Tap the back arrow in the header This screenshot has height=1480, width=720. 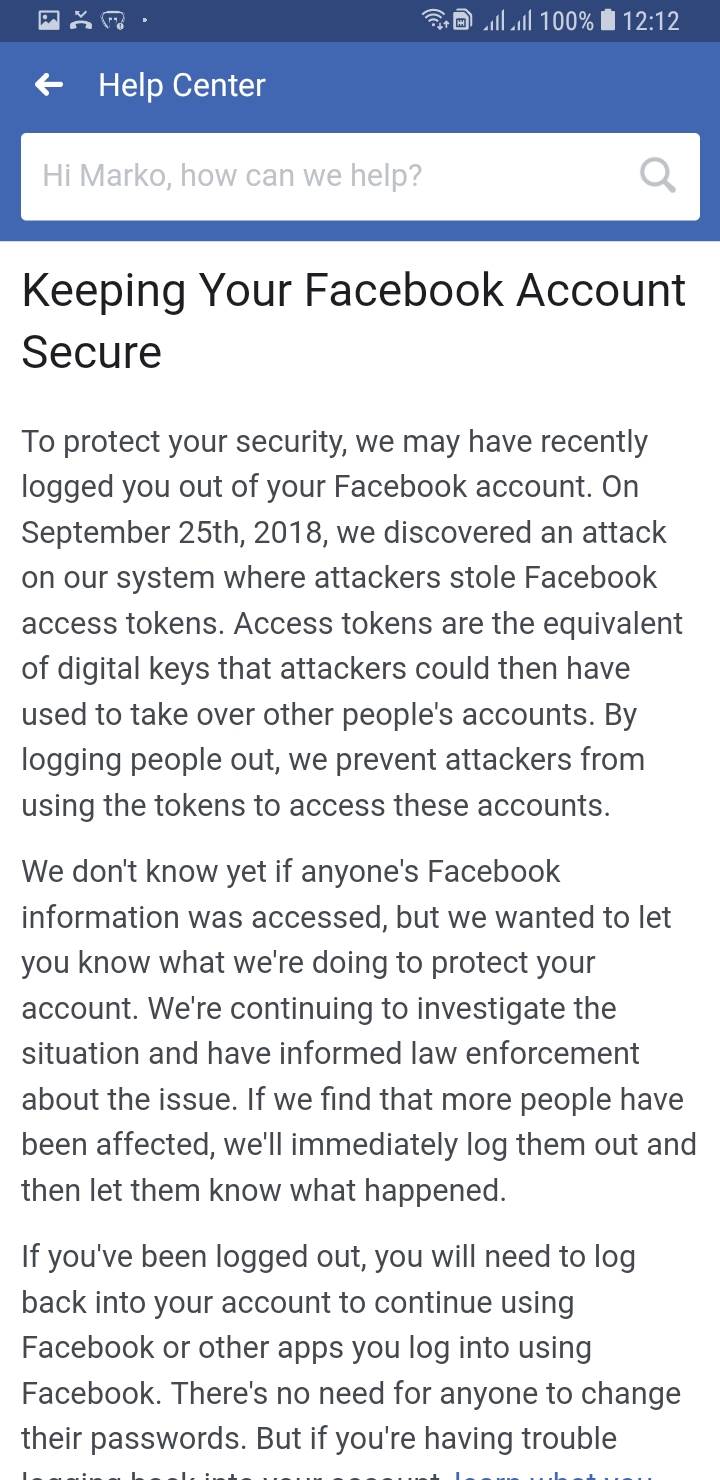[x=48, y=85]
